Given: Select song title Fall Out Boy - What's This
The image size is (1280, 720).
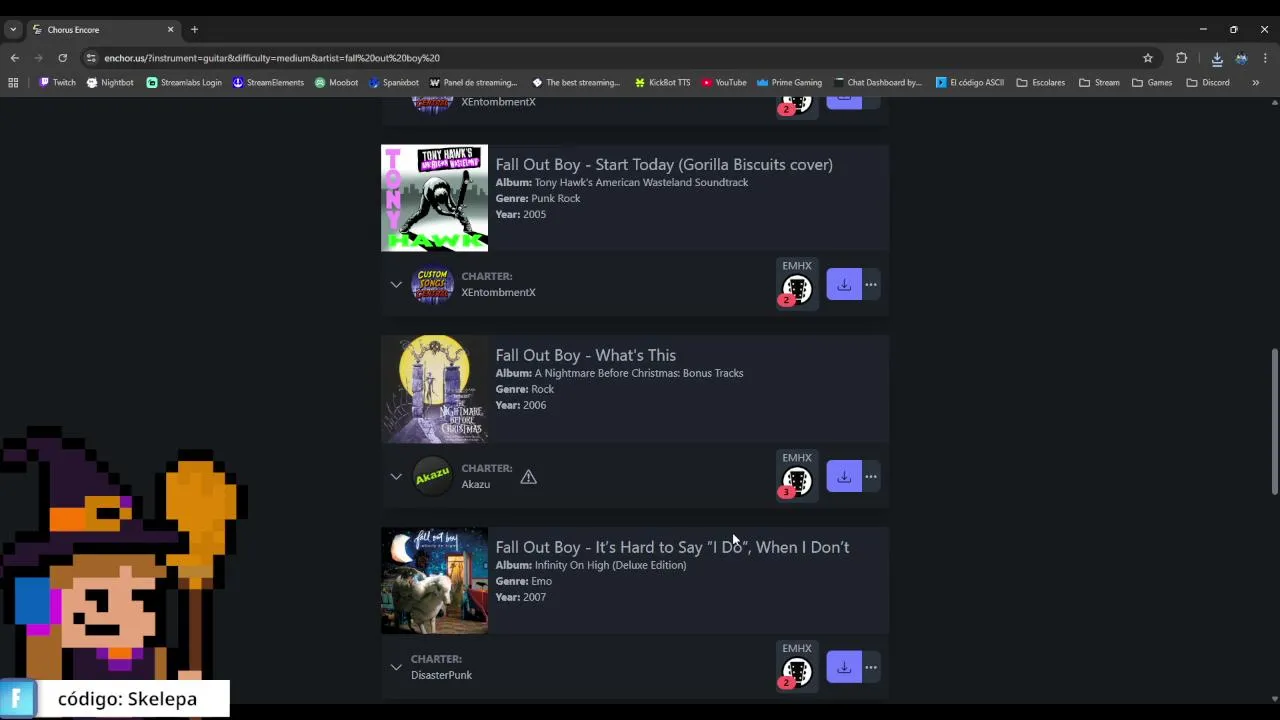Looking at the screenshot, I should click(586, 356).
